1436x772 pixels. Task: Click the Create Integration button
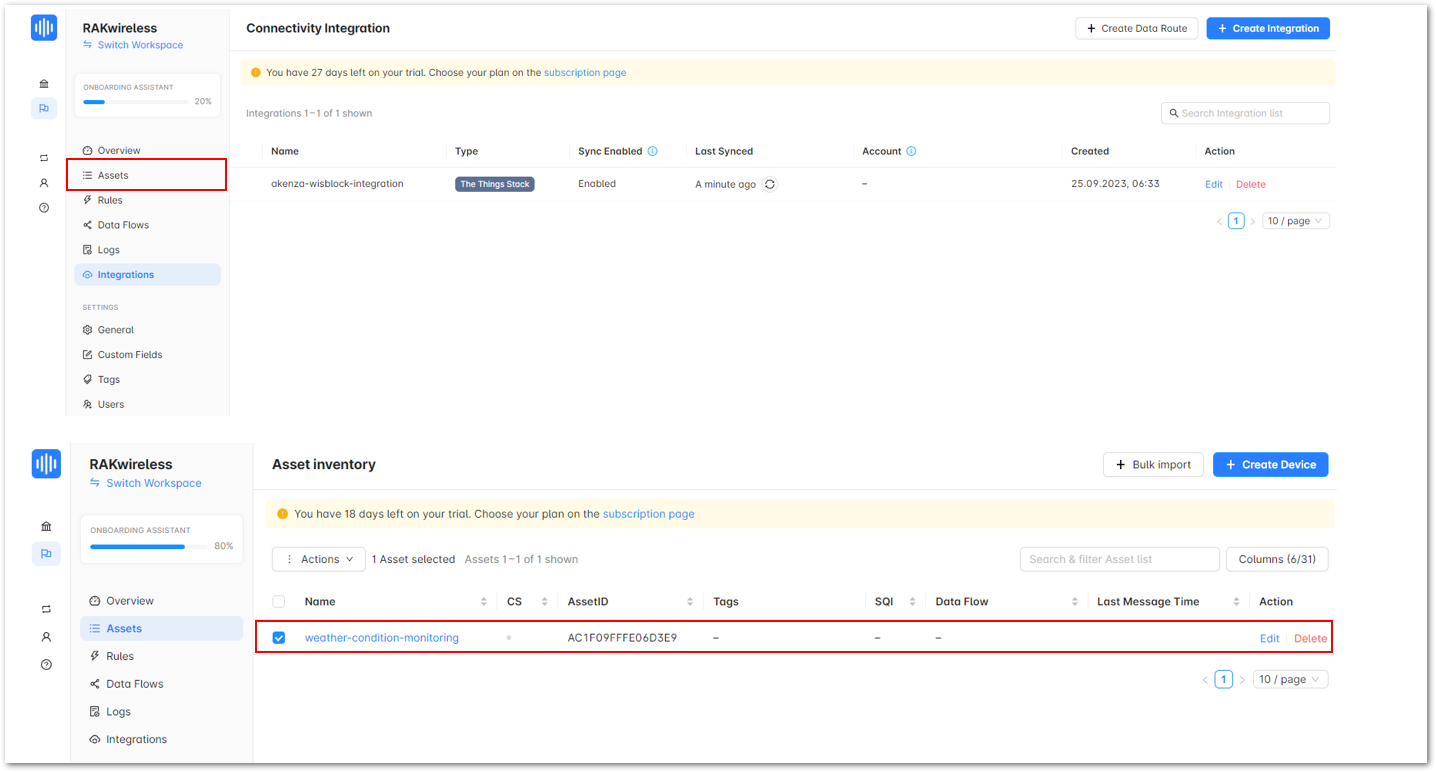click(1268, 28)
